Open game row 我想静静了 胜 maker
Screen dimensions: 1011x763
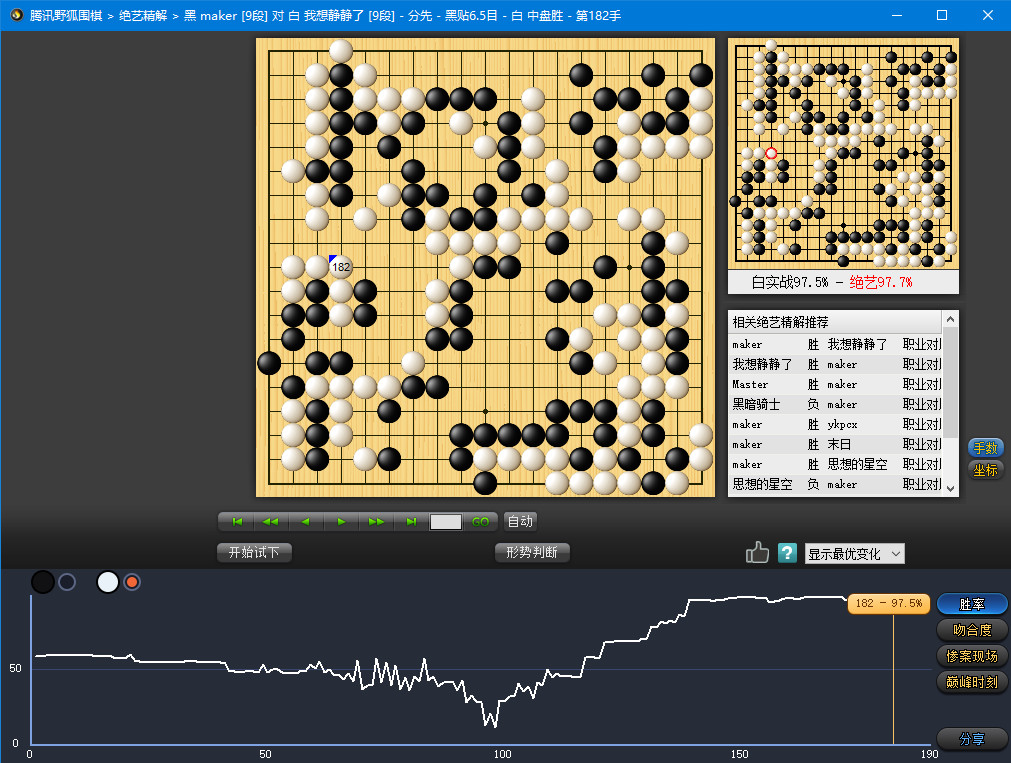tap(836, 364)
